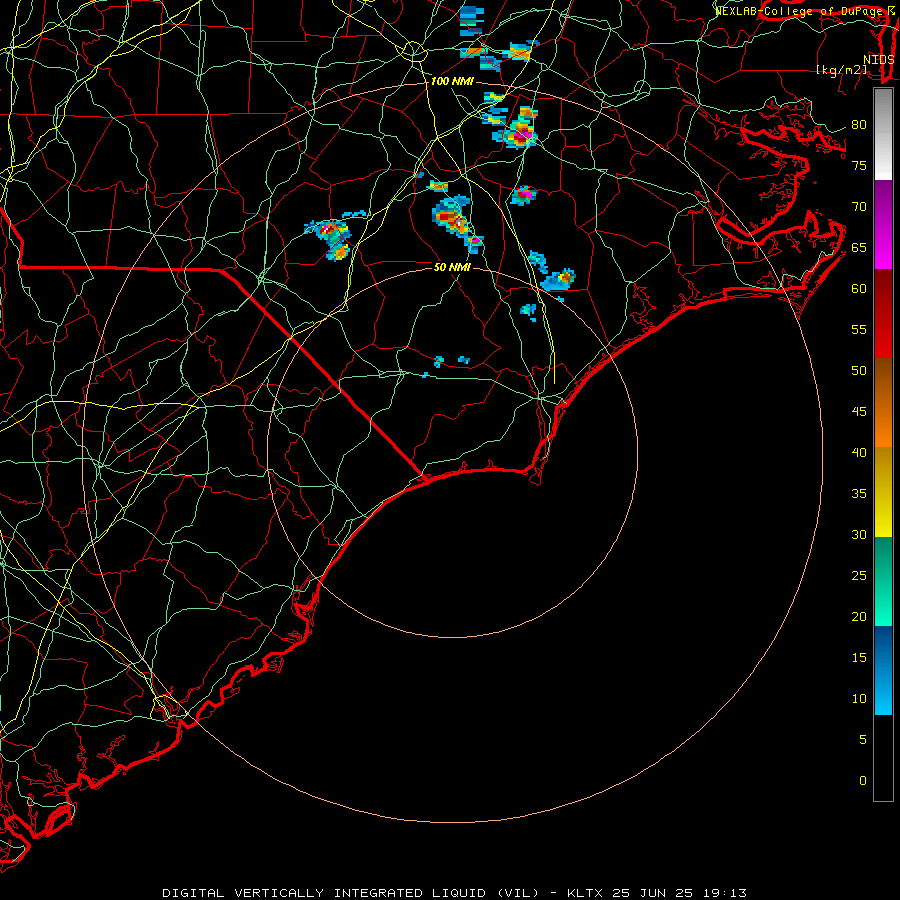The height and width of the screenshot is (900, 900).
Task: Click the legend value 75
Action: (859, 165)
